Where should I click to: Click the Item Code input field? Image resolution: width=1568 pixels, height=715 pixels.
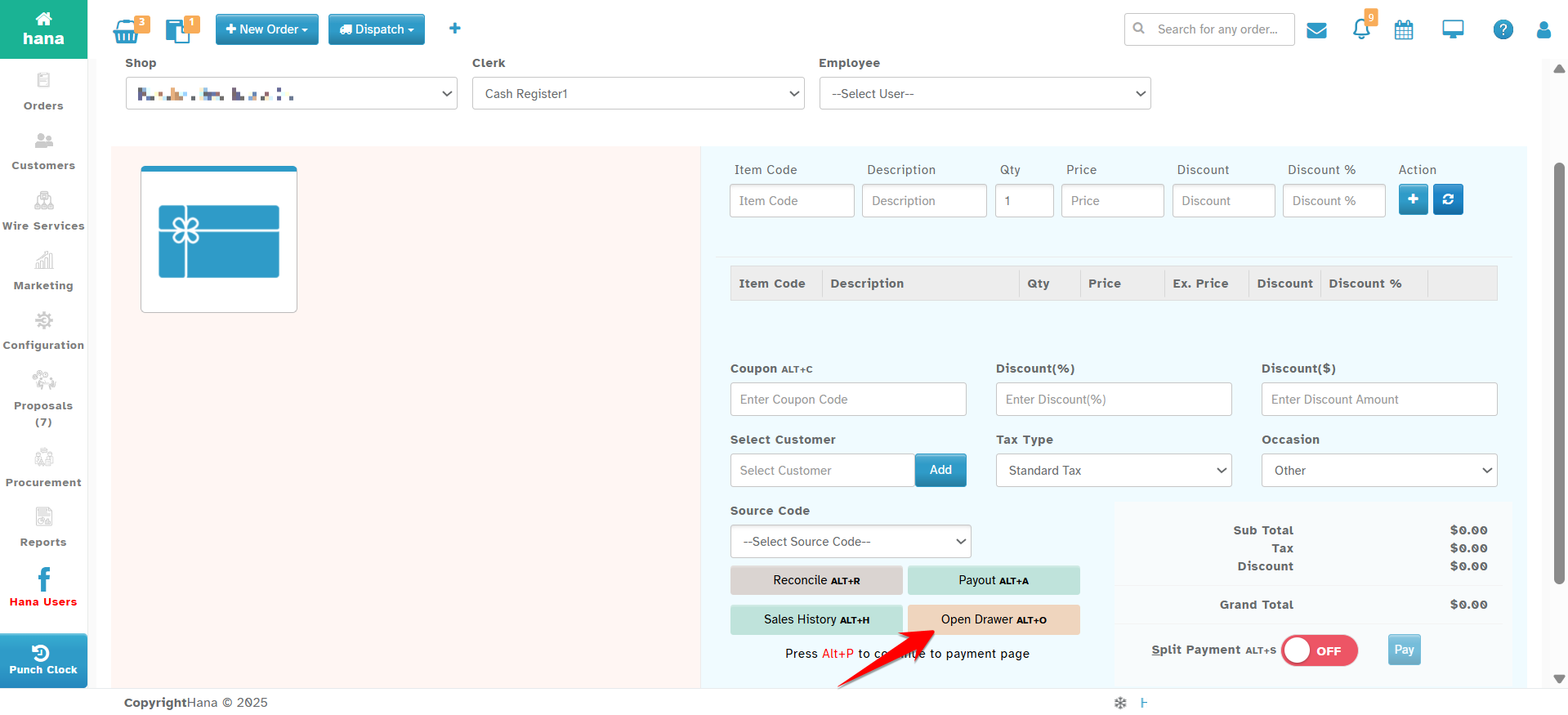792,200
